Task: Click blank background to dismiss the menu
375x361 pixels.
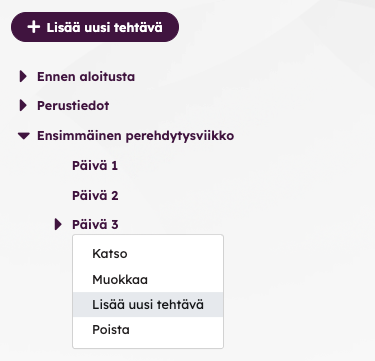Action: pos(300,167)
